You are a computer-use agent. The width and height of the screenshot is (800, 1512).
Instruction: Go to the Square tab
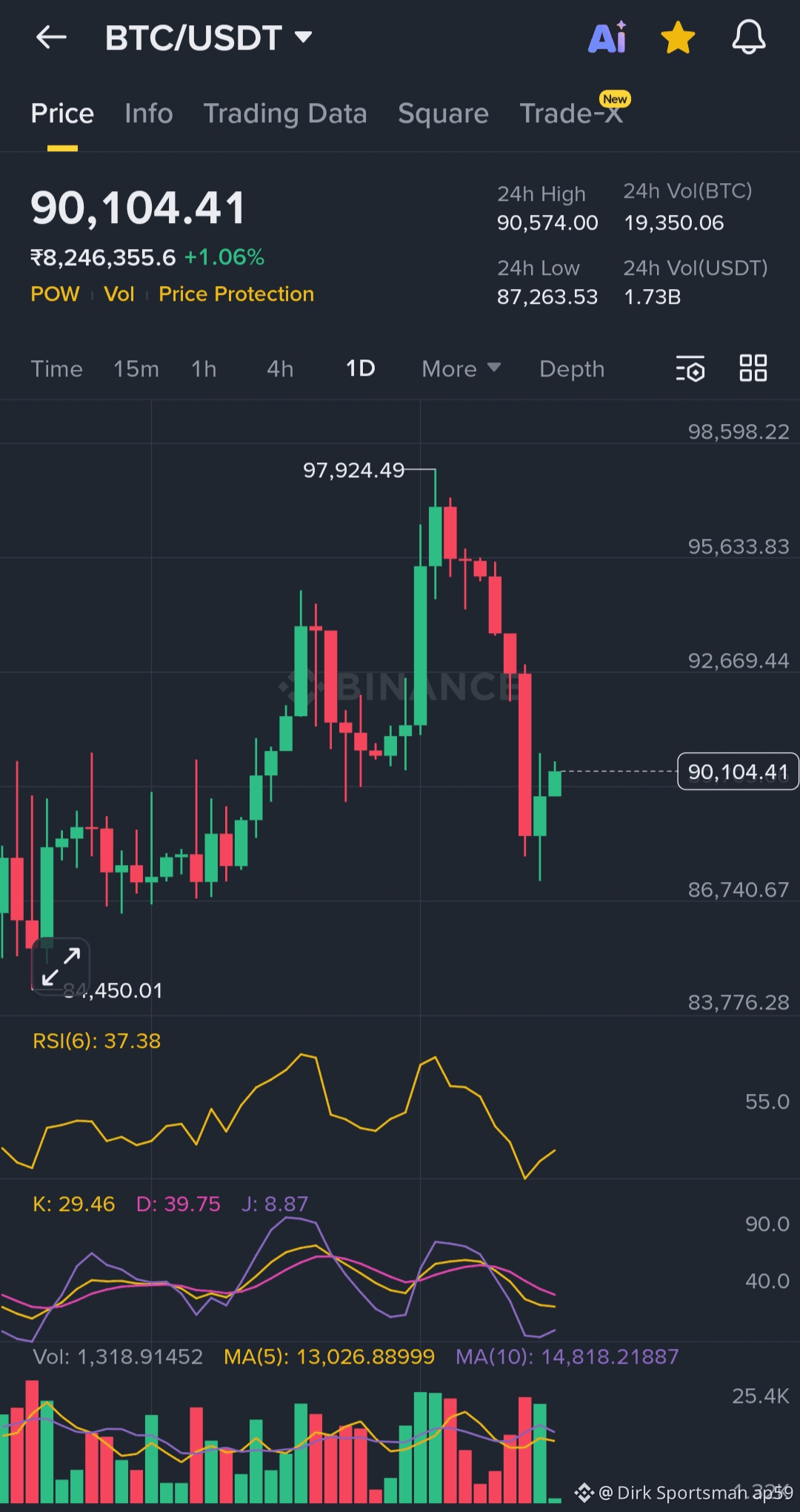pyautogui.click(x=443, y=113)
